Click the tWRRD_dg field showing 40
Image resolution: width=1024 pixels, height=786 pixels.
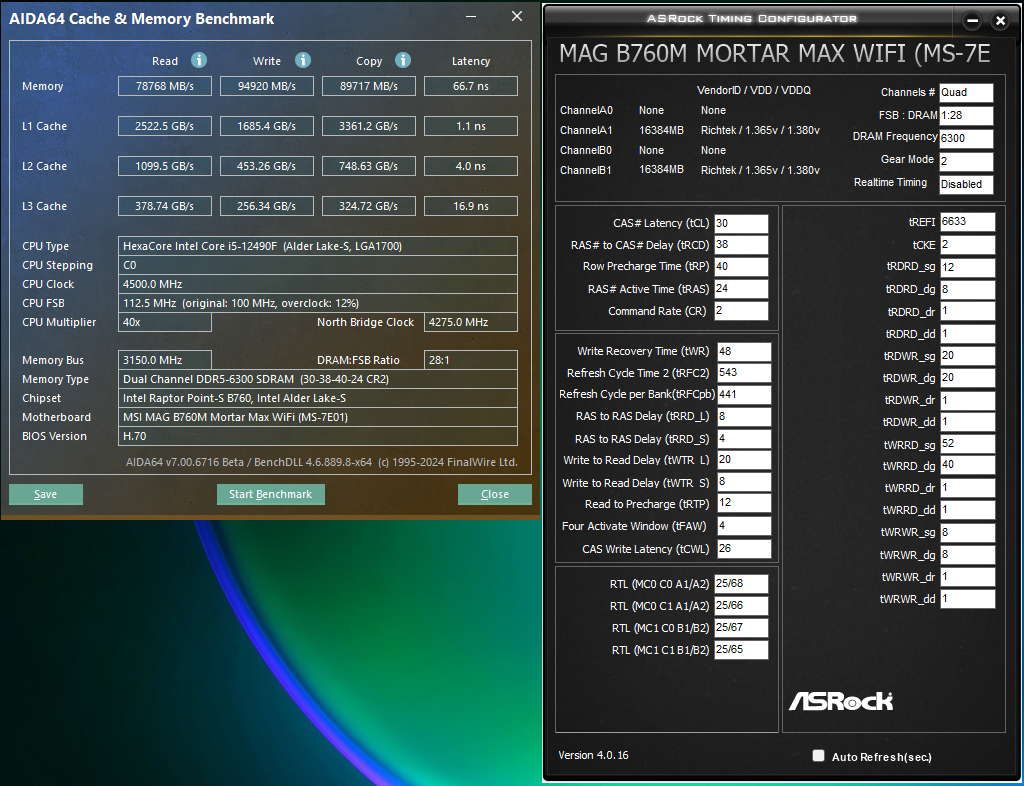[967, 465]
